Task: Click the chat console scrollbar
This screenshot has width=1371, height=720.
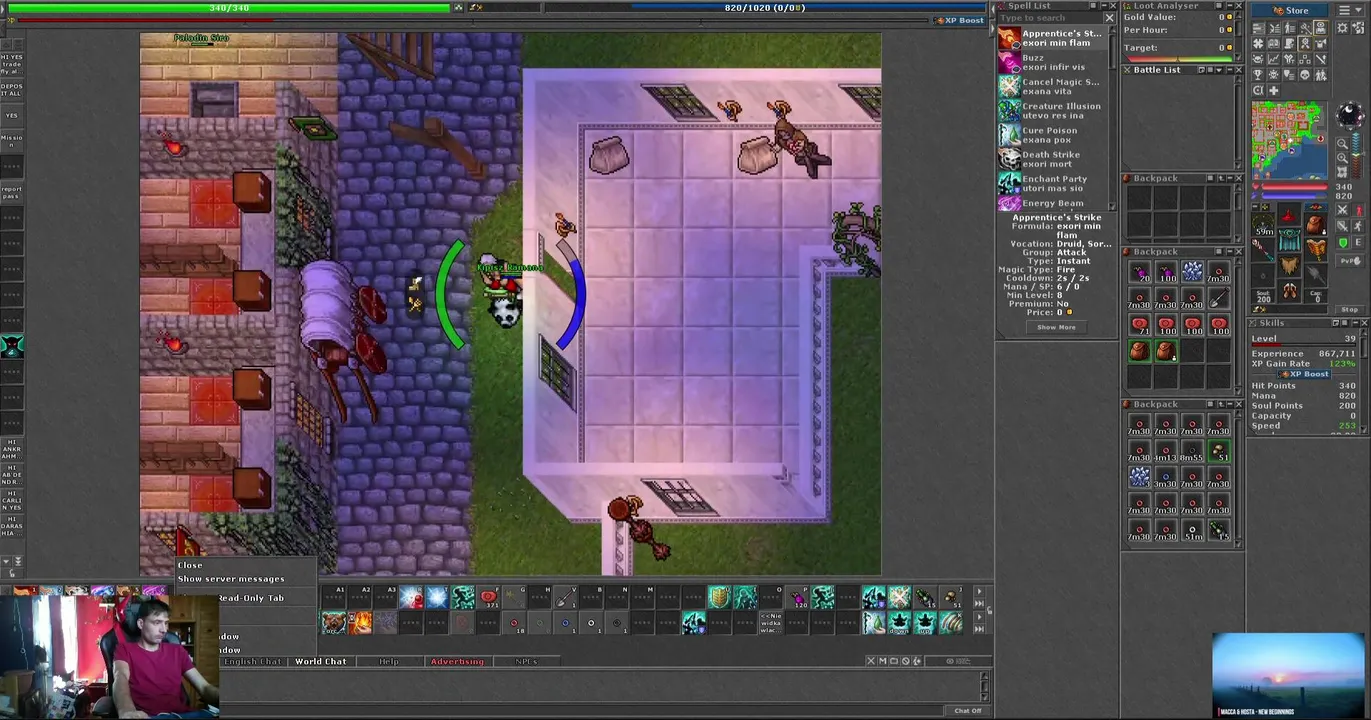Action: (985, 685)
